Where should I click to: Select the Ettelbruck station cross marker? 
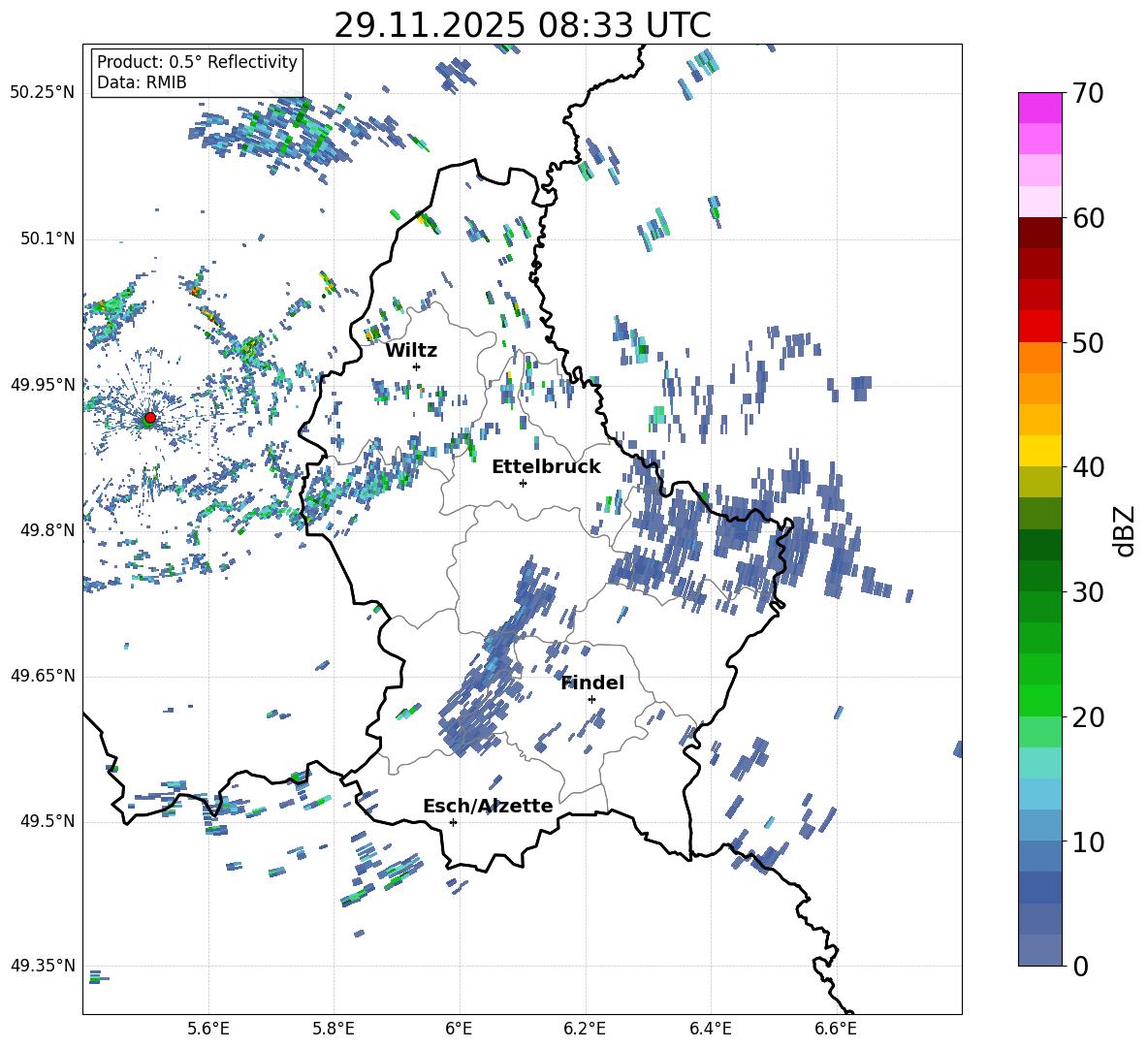[x=523, y=483]
